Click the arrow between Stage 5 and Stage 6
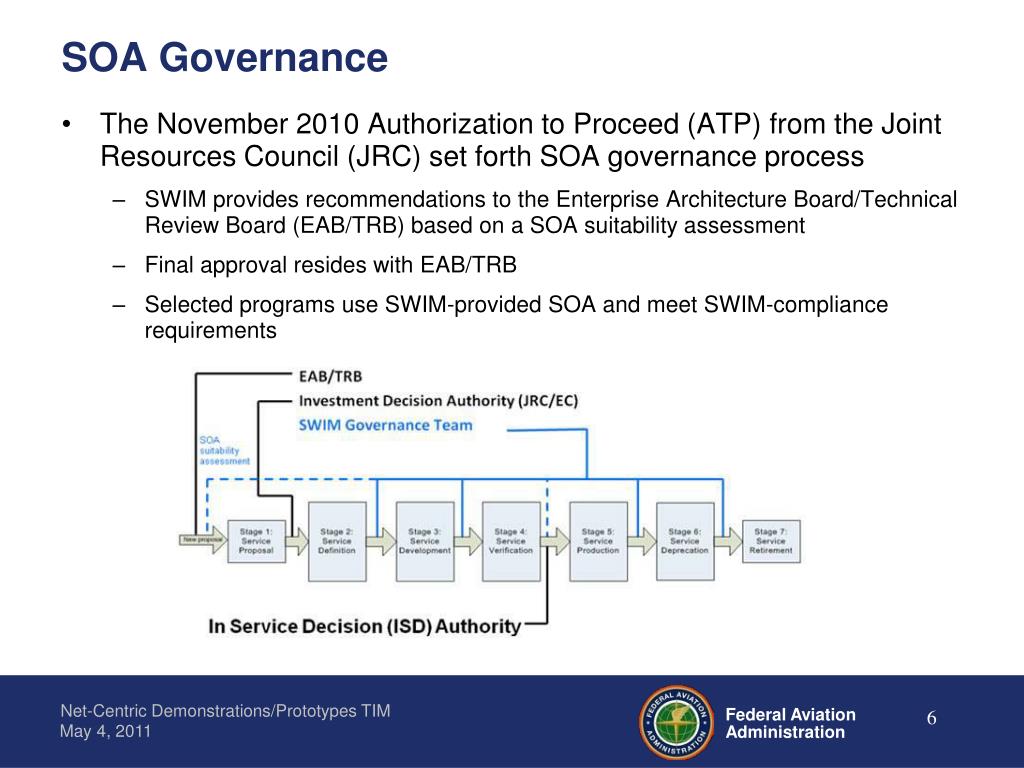The image size is (1024, 768). pos(642,541)
